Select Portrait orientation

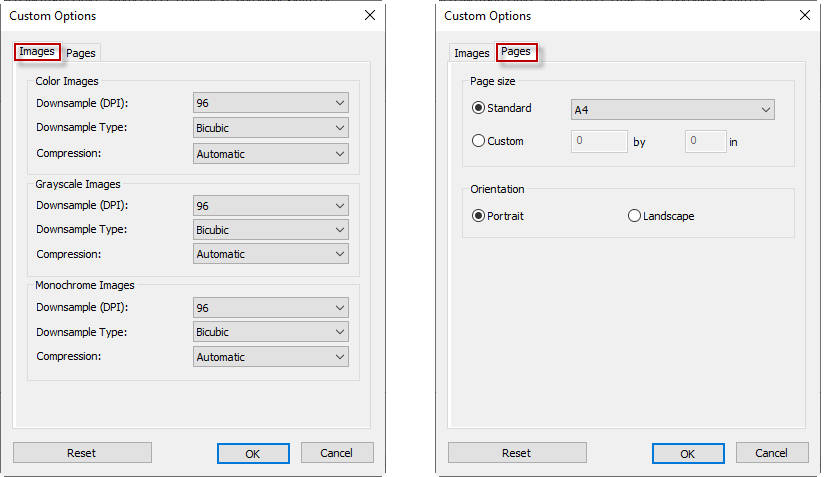(x=478, y=216)
